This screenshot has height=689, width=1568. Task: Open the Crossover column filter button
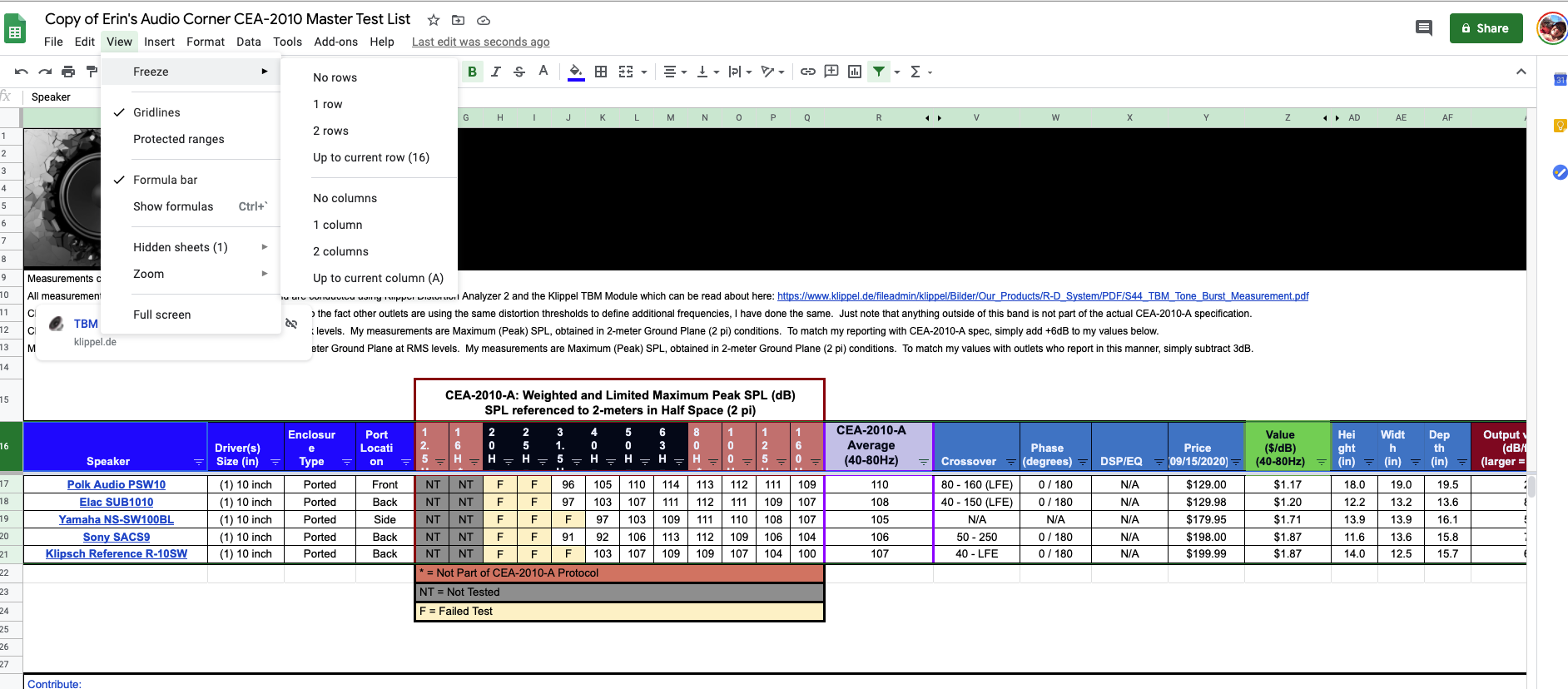click(x=1011, y=462)
